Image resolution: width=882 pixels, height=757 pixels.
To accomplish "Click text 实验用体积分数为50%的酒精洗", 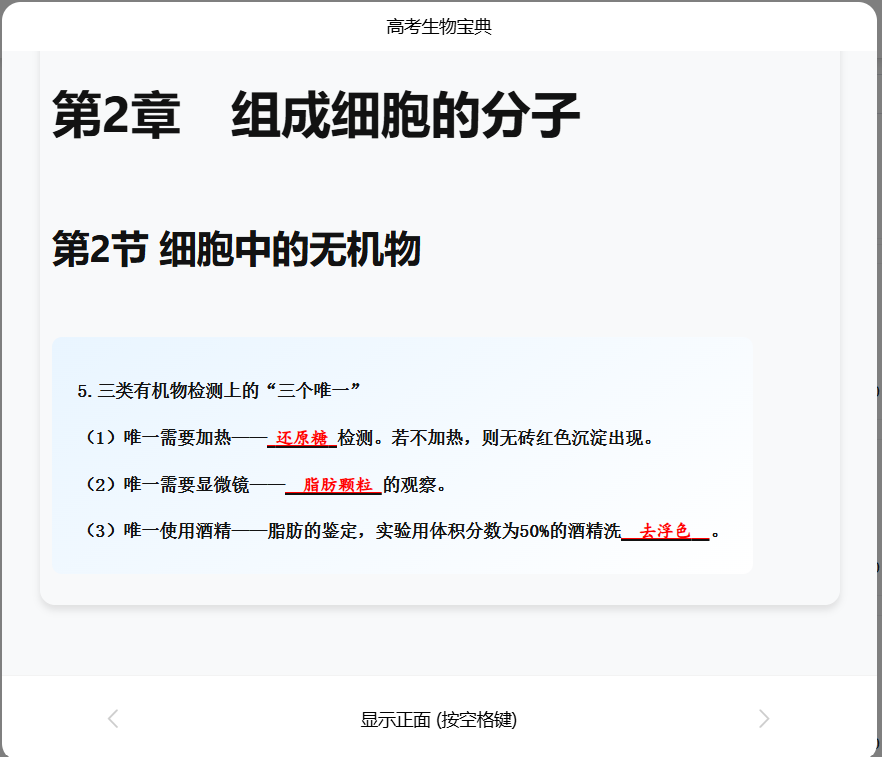I will (498, 530).
